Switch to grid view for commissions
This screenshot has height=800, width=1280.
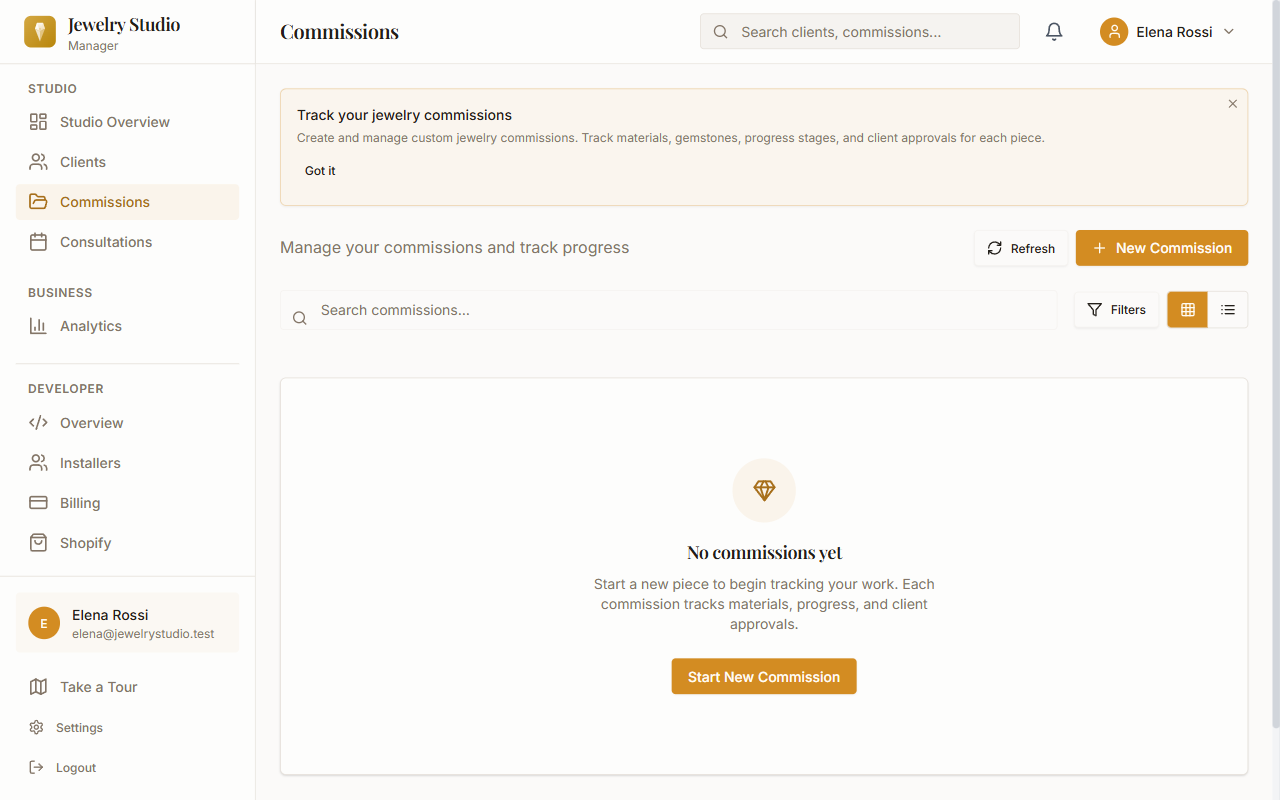pos(1187,309)
